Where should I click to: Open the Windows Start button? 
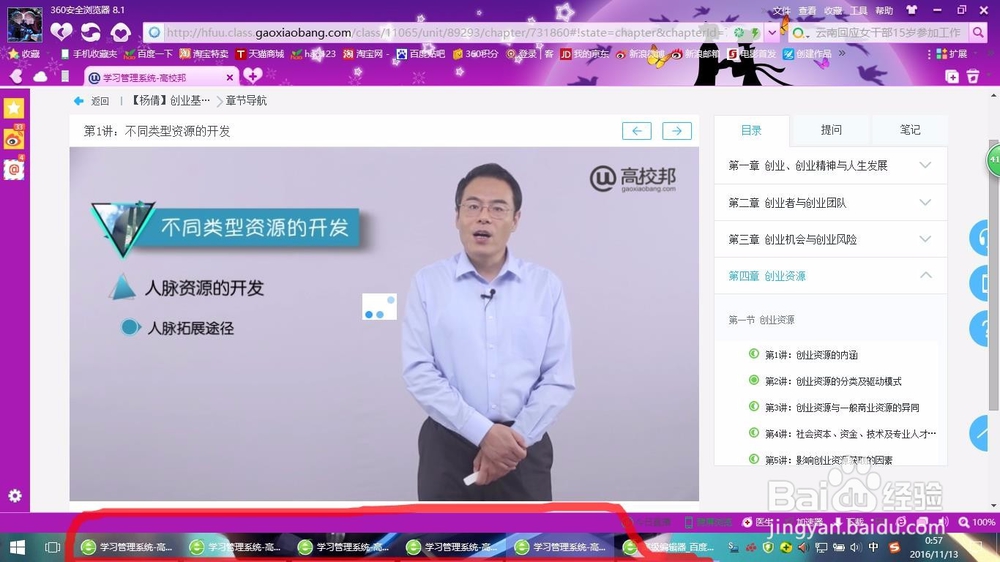pos(17,547)
